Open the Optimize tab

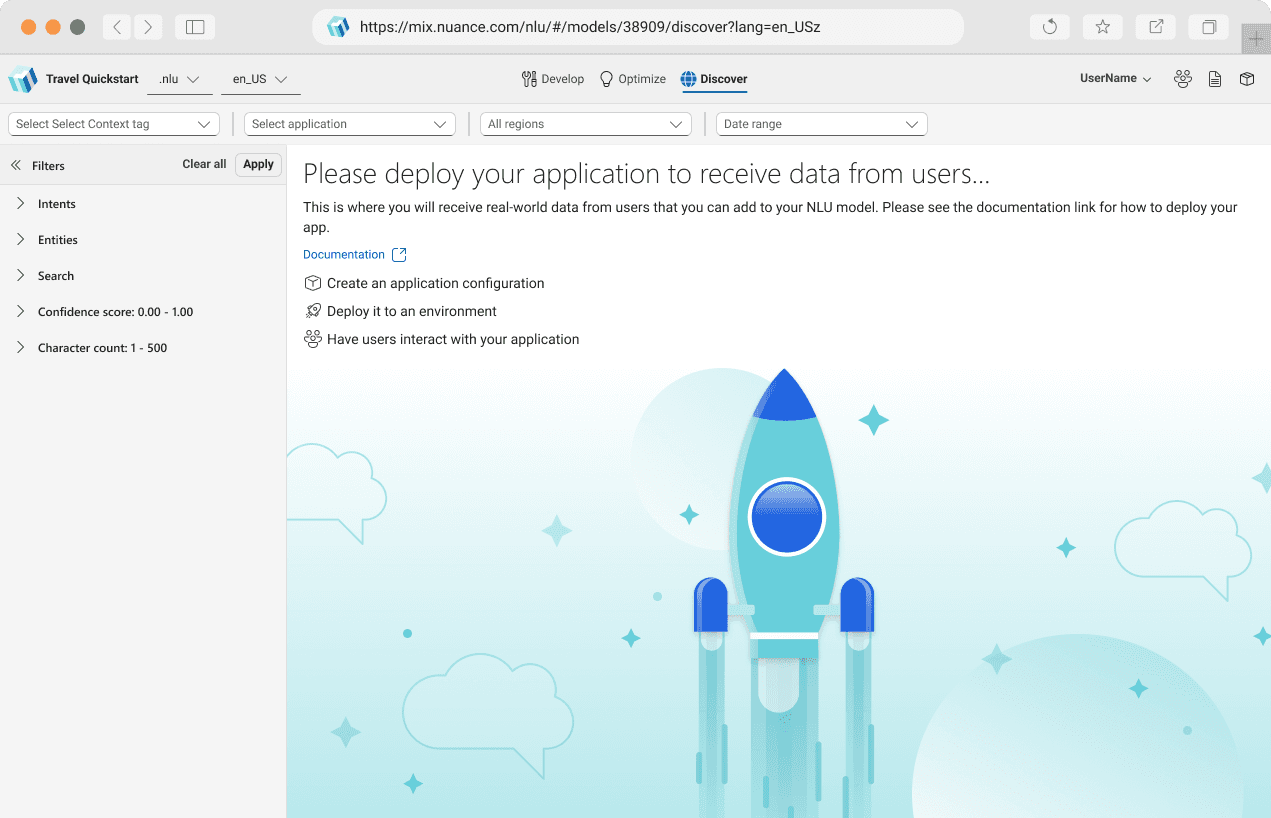coord(632,79)
